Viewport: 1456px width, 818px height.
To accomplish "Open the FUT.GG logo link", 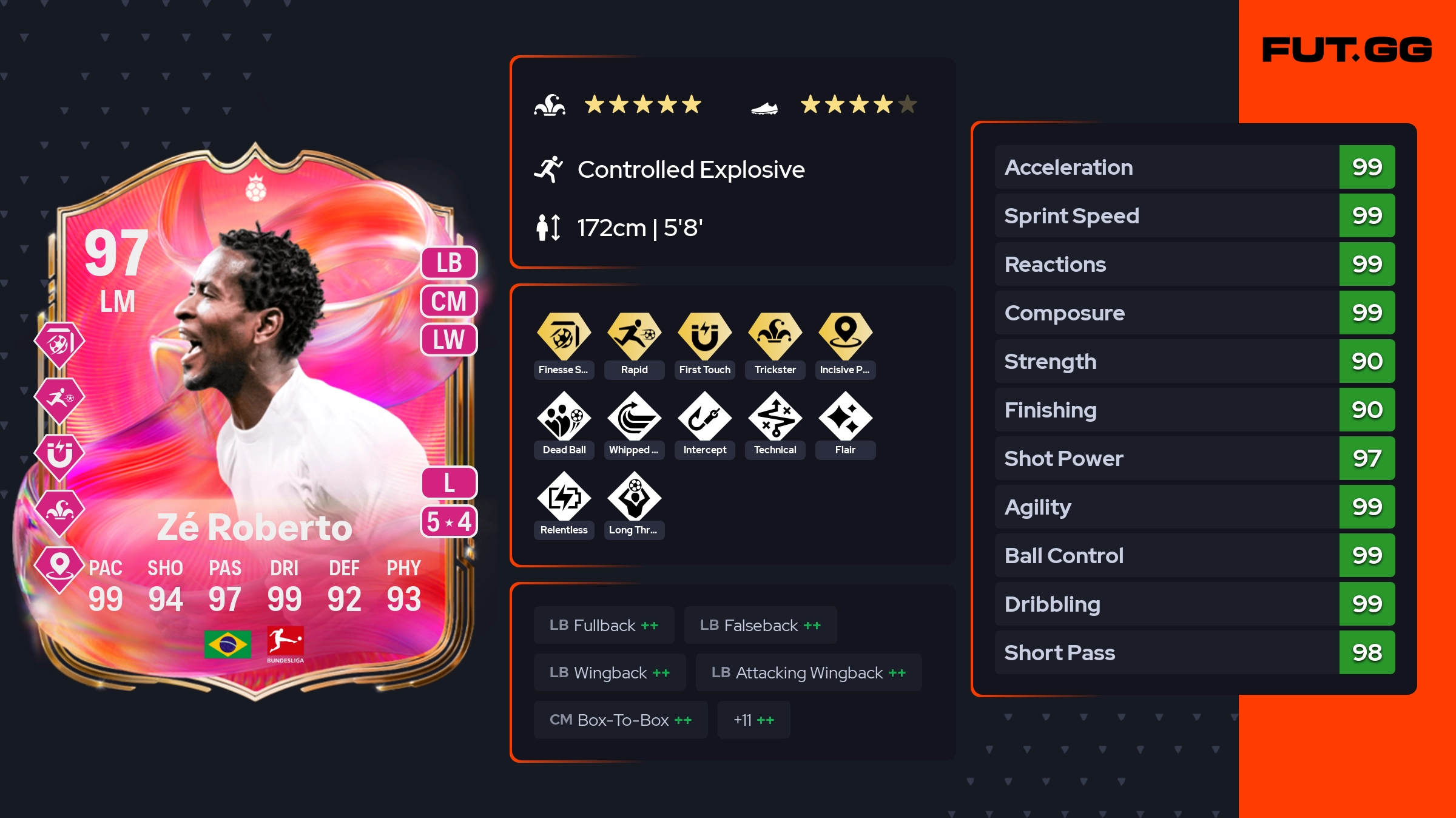I will (x=1347, y=50).
